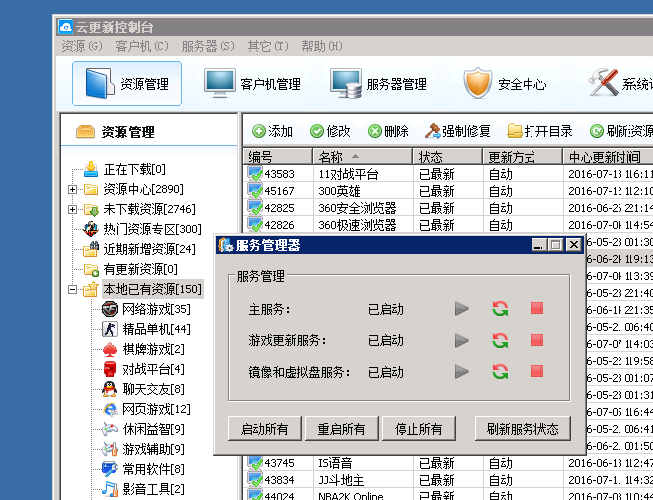
Task: Select 聊天交友[8] category
Action: pyautogui.click(x=153, y=389)
